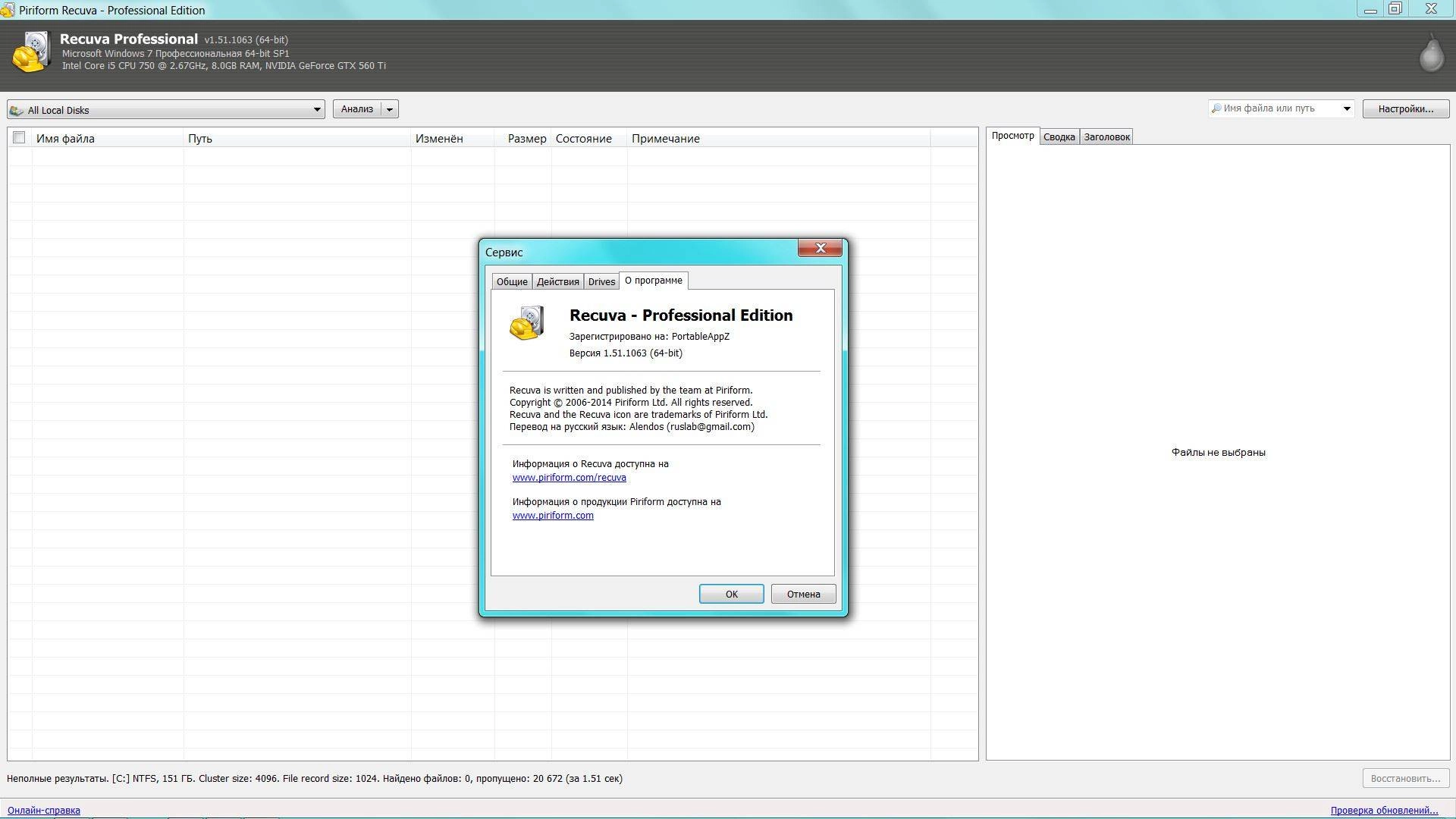Click Версия 1.51.1063 (64-bit) in dialog

pos(626,353)
